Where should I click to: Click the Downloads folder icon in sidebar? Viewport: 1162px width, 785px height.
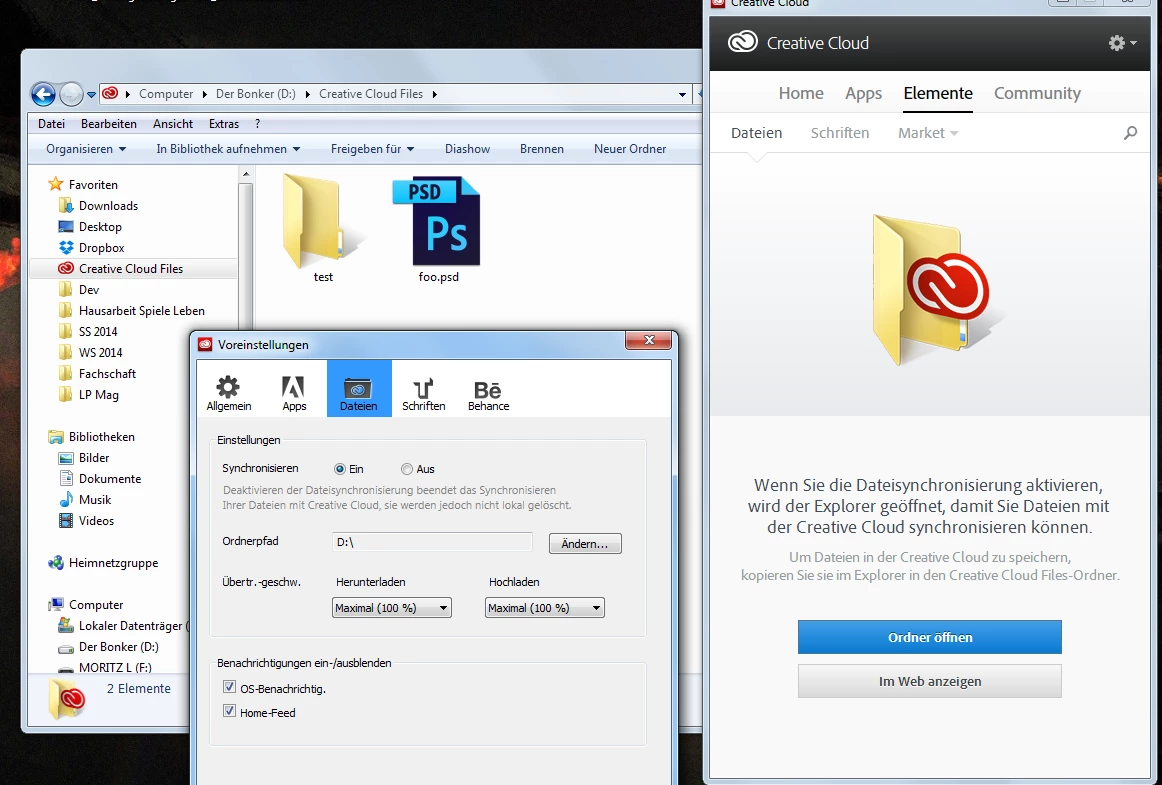66,205
